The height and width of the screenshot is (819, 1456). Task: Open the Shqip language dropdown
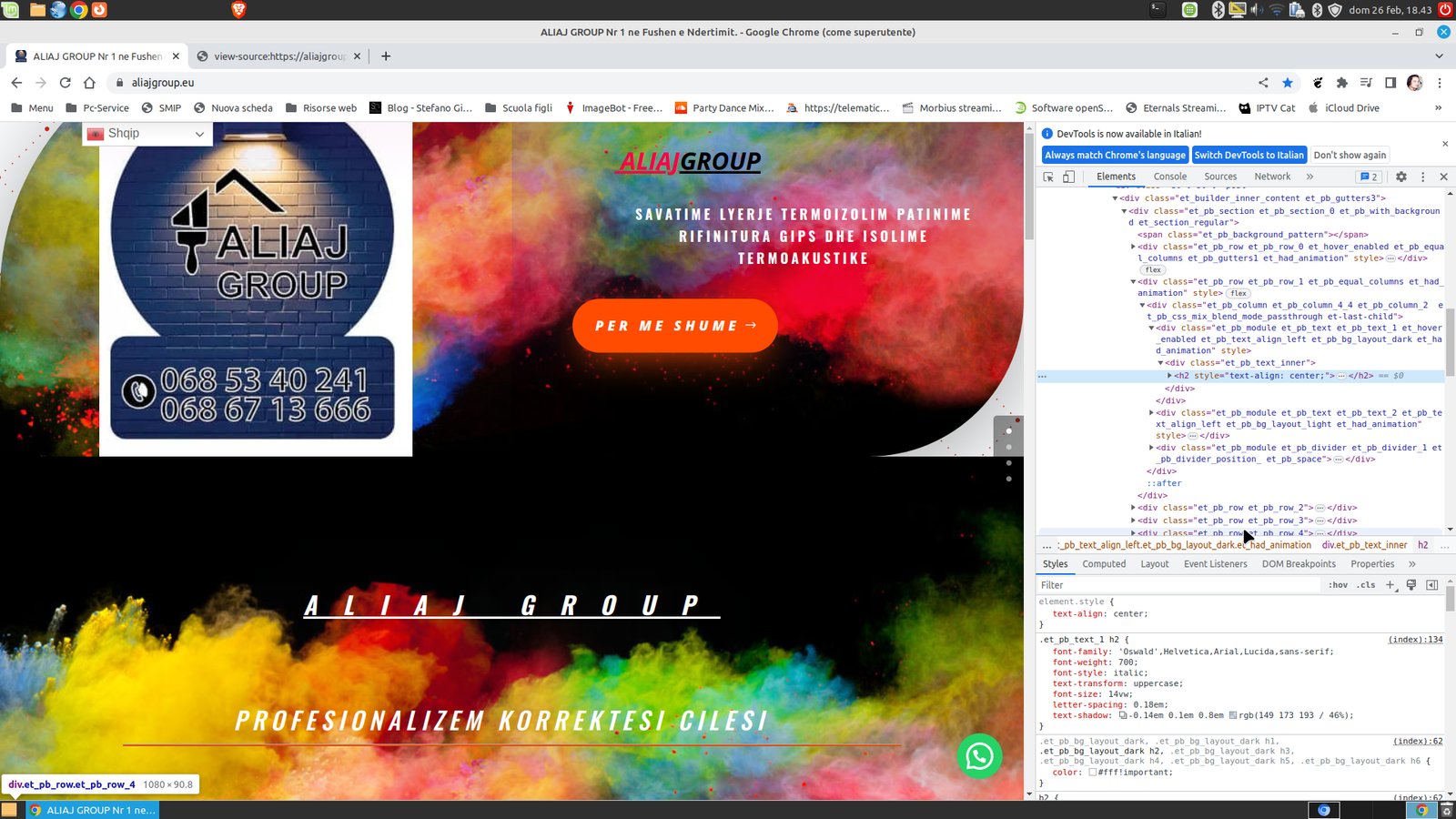[x=147, y=134]
